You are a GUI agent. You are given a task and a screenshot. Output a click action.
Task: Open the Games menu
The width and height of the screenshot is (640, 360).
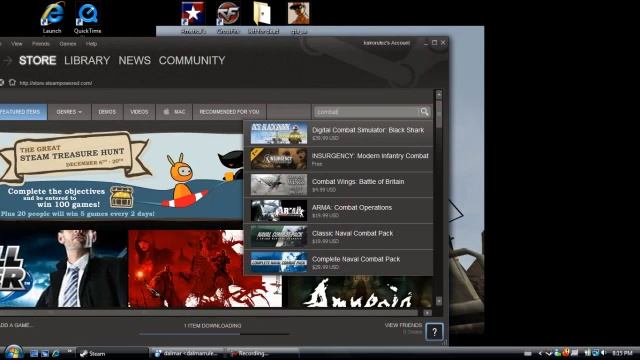[x=68, y=44]
